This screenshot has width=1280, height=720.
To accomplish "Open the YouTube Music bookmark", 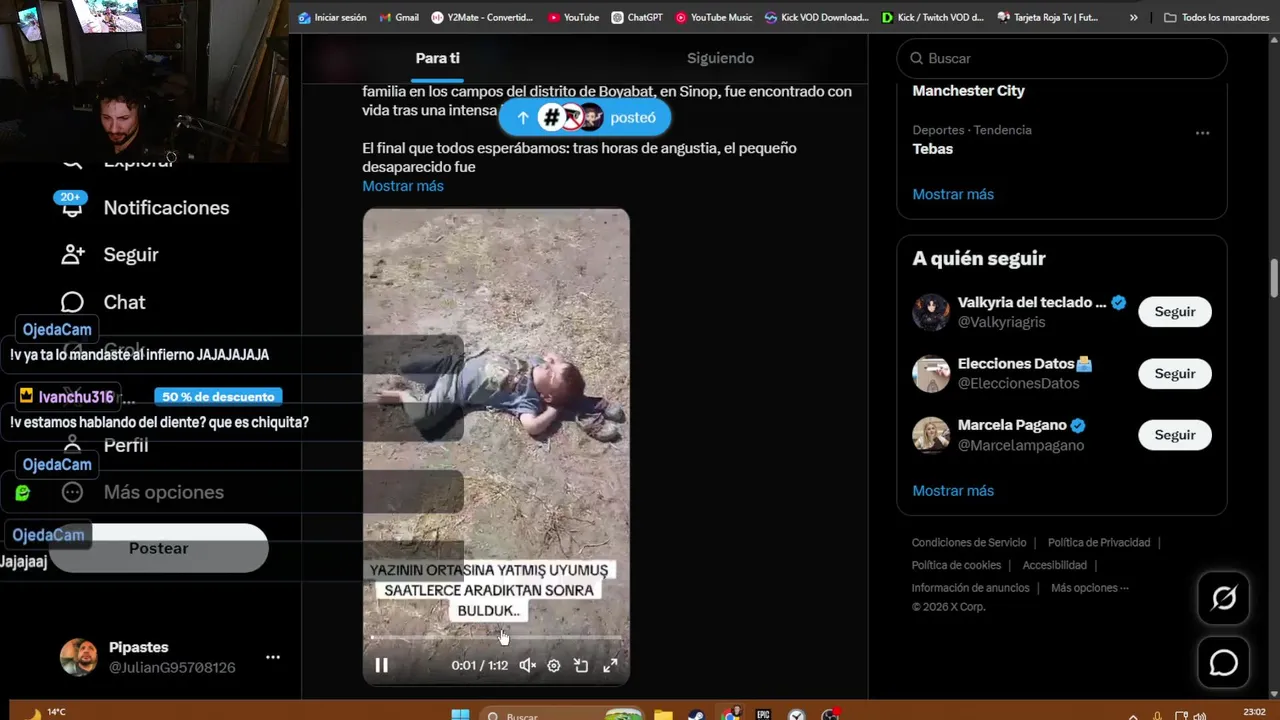I will click(713, 17).
